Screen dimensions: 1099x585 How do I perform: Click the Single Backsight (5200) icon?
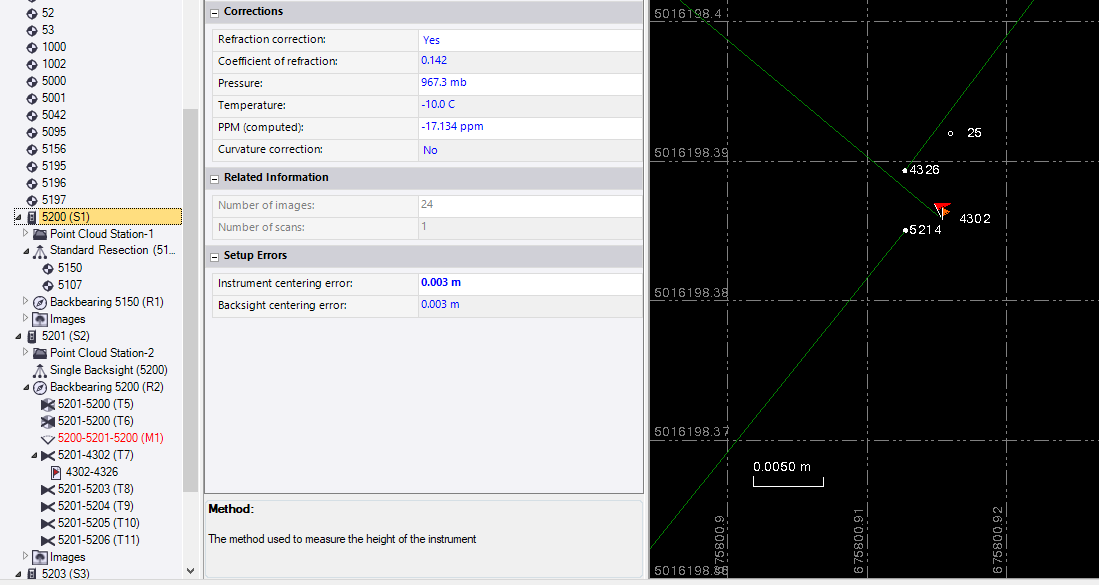click(x=40, y=370)
